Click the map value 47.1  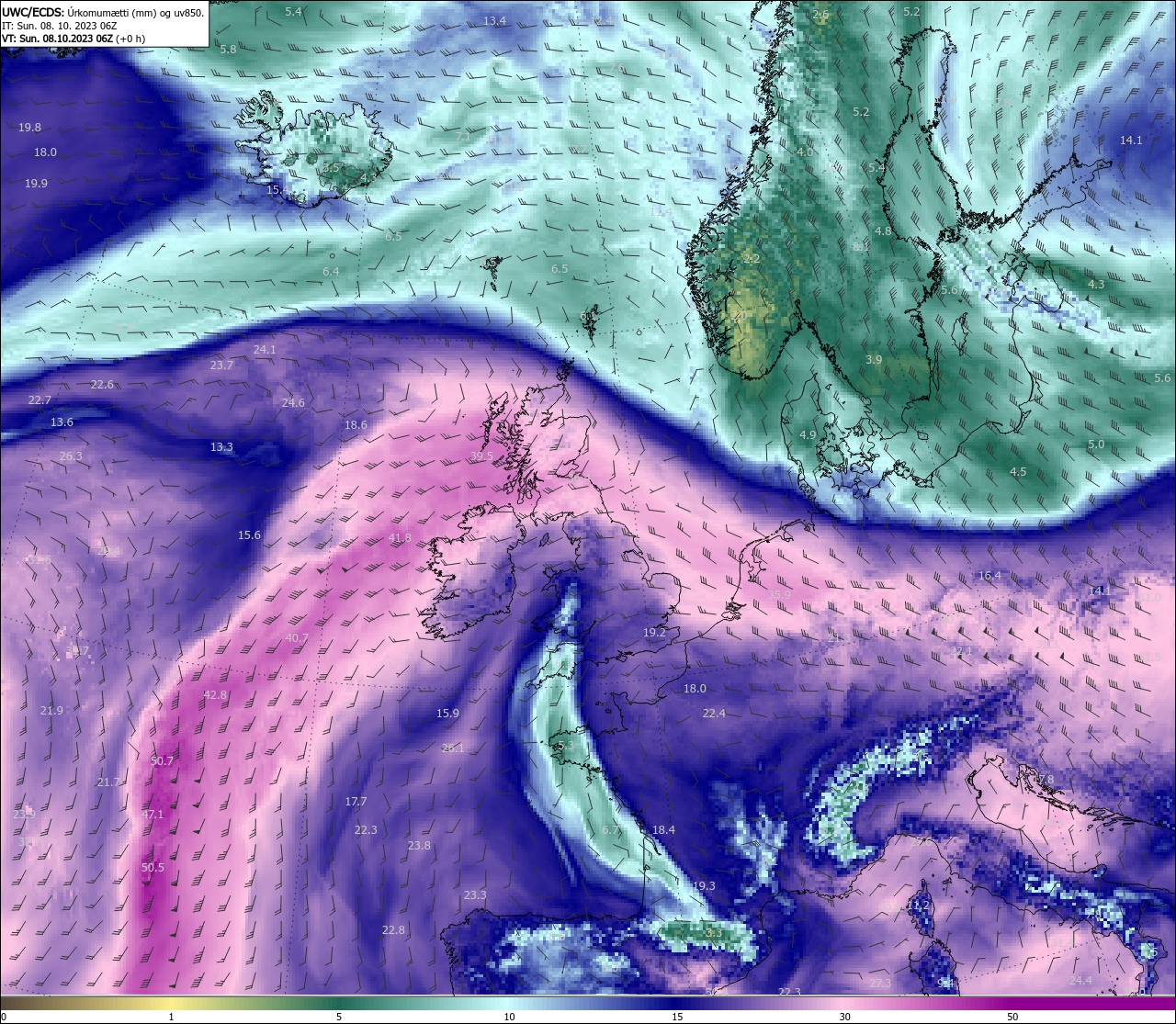click(x=153, y=815)
